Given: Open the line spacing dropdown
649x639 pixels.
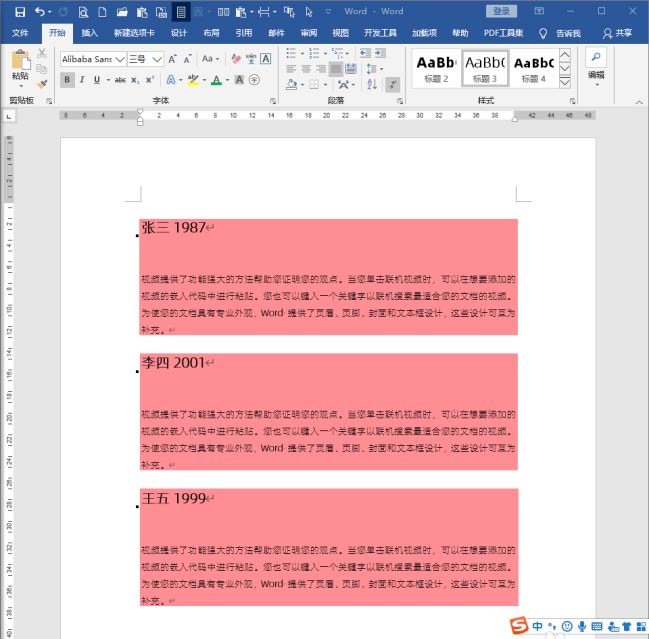Looking at the screenshot, I should click(x=375, y=69).
